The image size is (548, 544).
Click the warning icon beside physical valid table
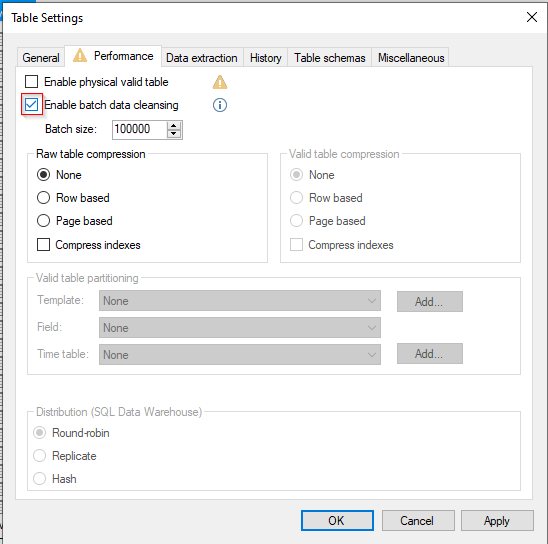[220, 82]
